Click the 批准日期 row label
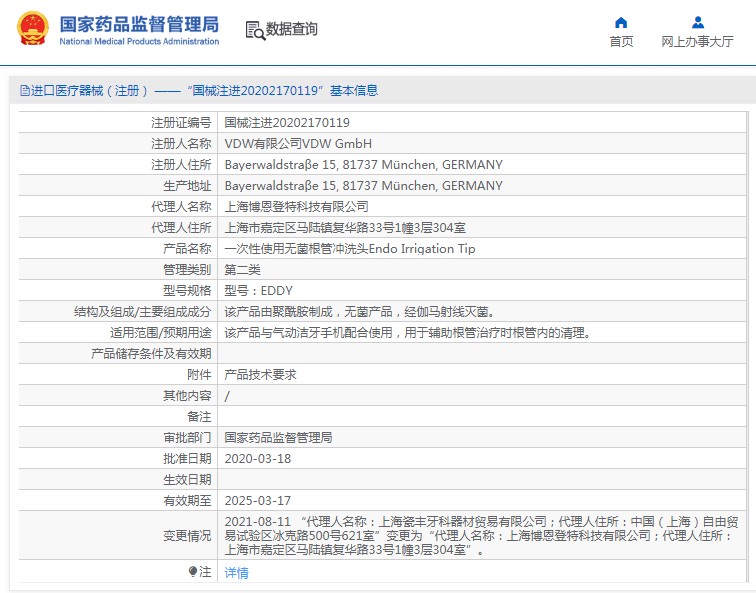The image size is (756, 593). click(187, 458)
